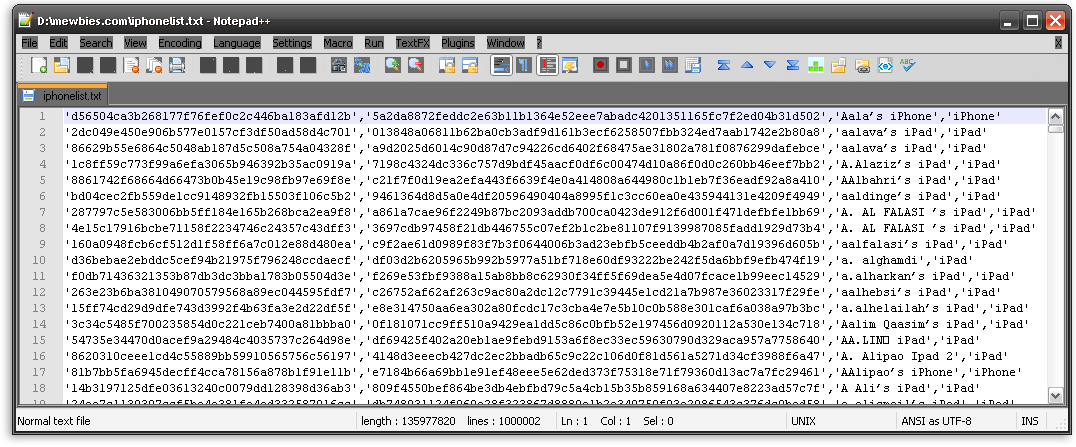The height and width of the screenshot is (447, 1076).
Task: Click the blue 'e' page preview icon
Action: (885, 65)
